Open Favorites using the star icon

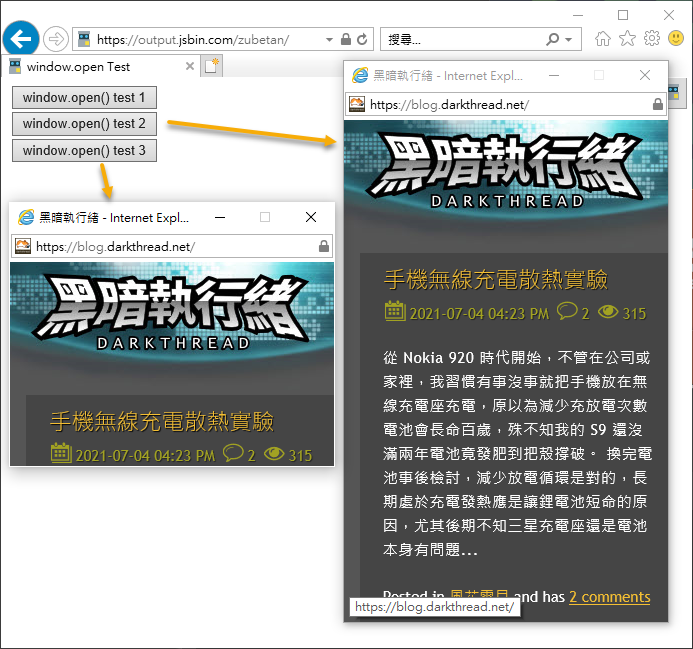pos(627,39)
